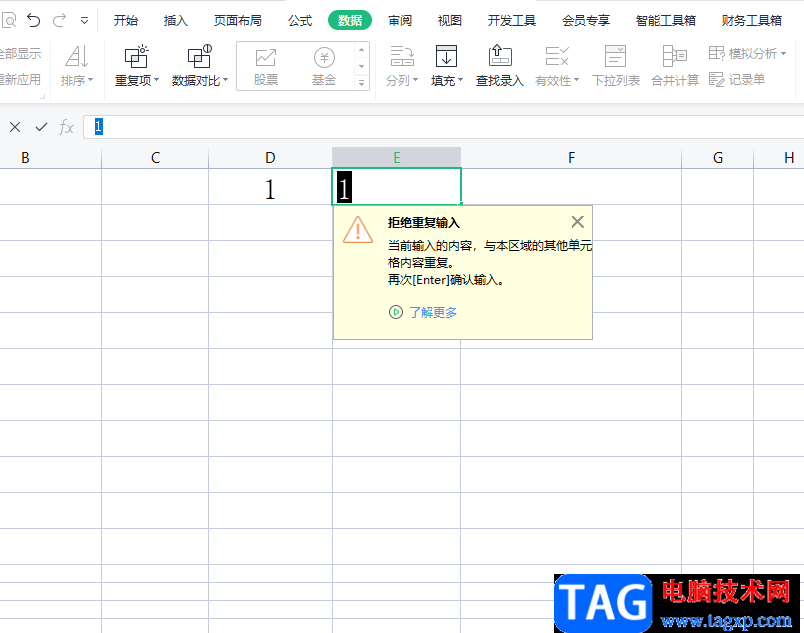Expand the 填充 dropdown arrow
The width and height of the screenshot is (804, 633).
coord(460,80)
